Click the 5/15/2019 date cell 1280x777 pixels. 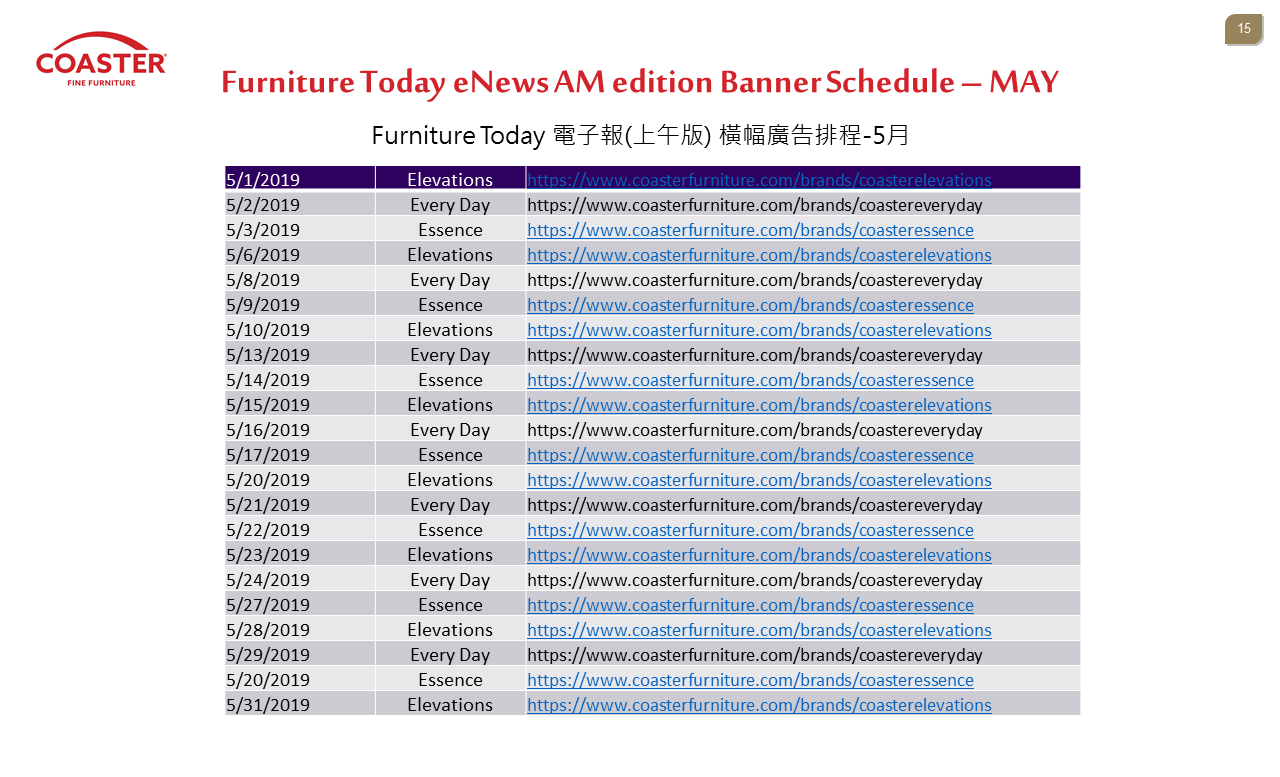[x=300, y=404]
